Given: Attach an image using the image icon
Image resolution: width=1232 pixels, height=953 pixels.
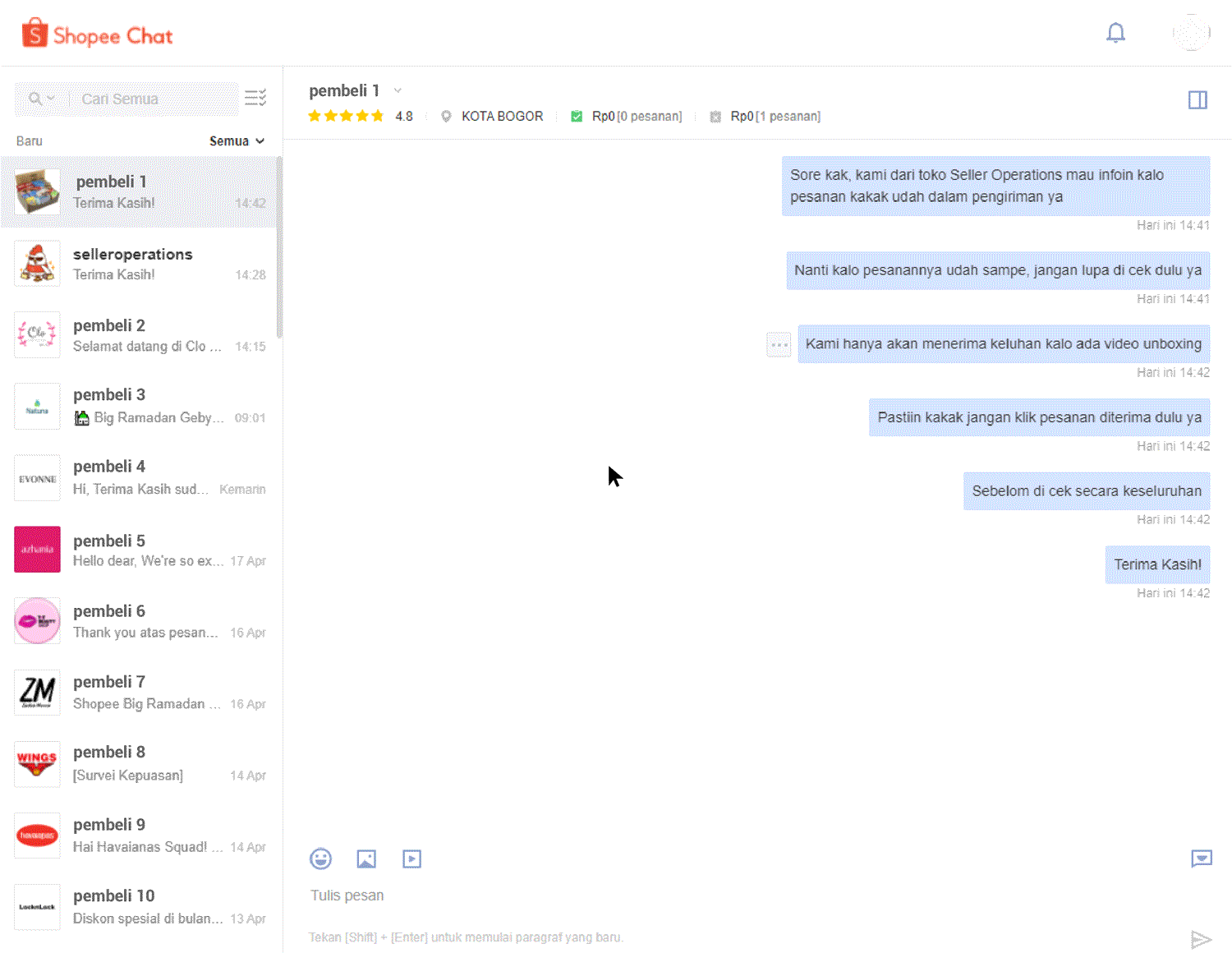Looking at the screenshot, I should coord(366,859).
